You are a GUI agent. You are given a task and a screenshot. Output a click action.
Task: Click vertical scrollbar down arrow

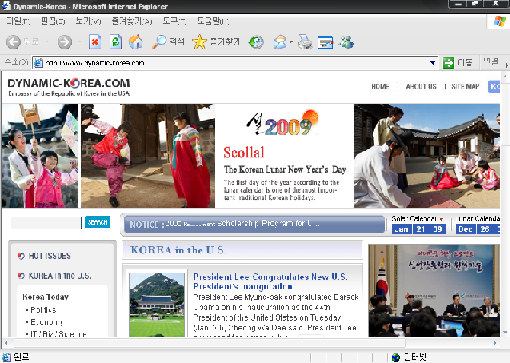tap(505, 332)
